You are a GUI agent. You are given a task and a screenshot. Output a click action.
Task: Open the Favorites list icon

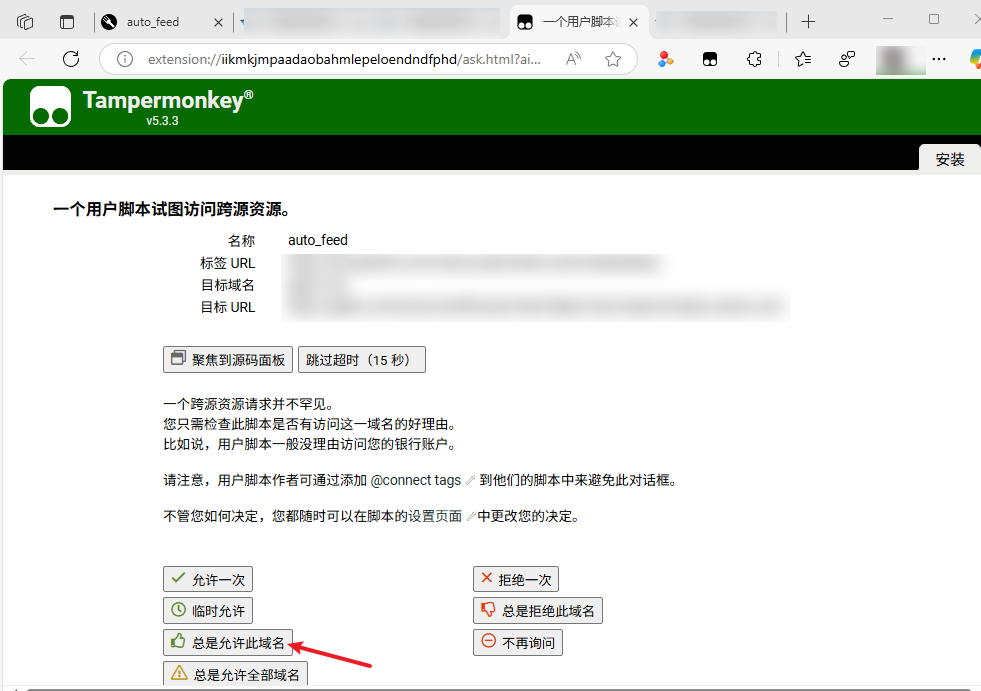pyautogui.click(x=802, y=59)
